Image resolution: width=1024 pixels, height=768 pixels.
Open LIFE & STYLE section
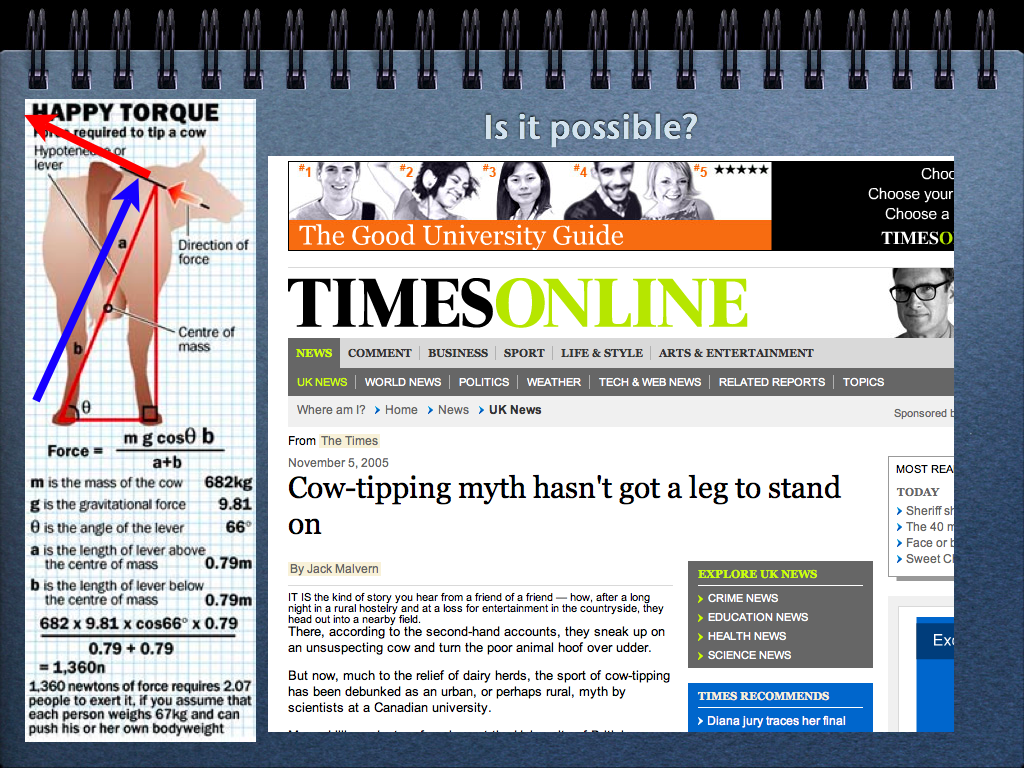coord(601,353)
